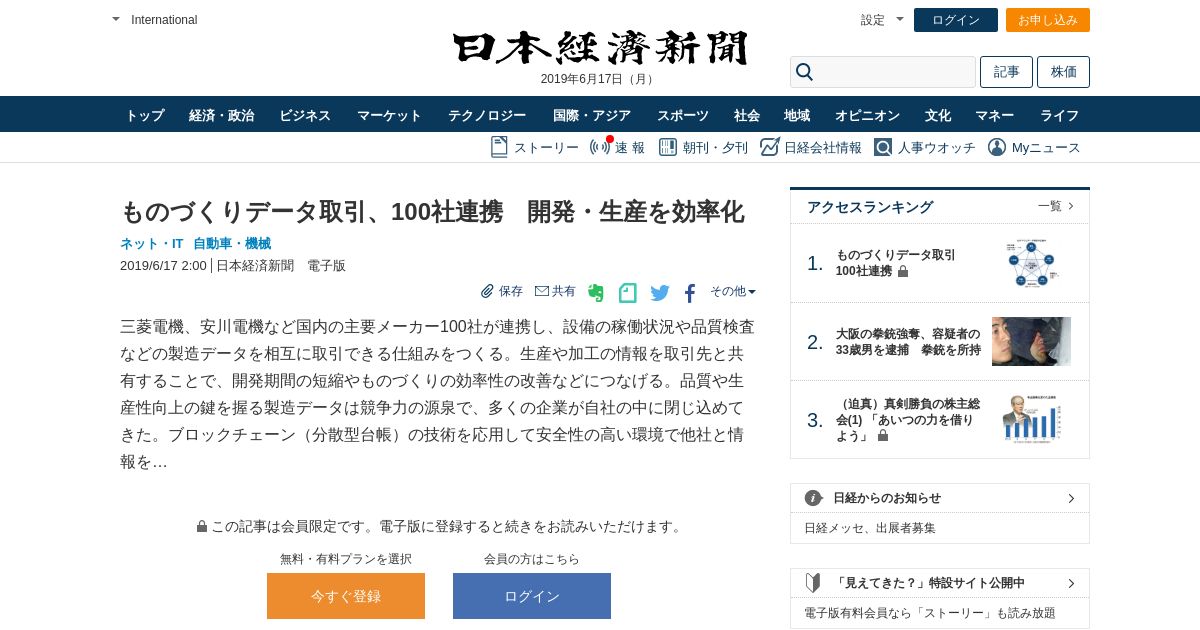Open 経済・政治 section

click(221, 115)
